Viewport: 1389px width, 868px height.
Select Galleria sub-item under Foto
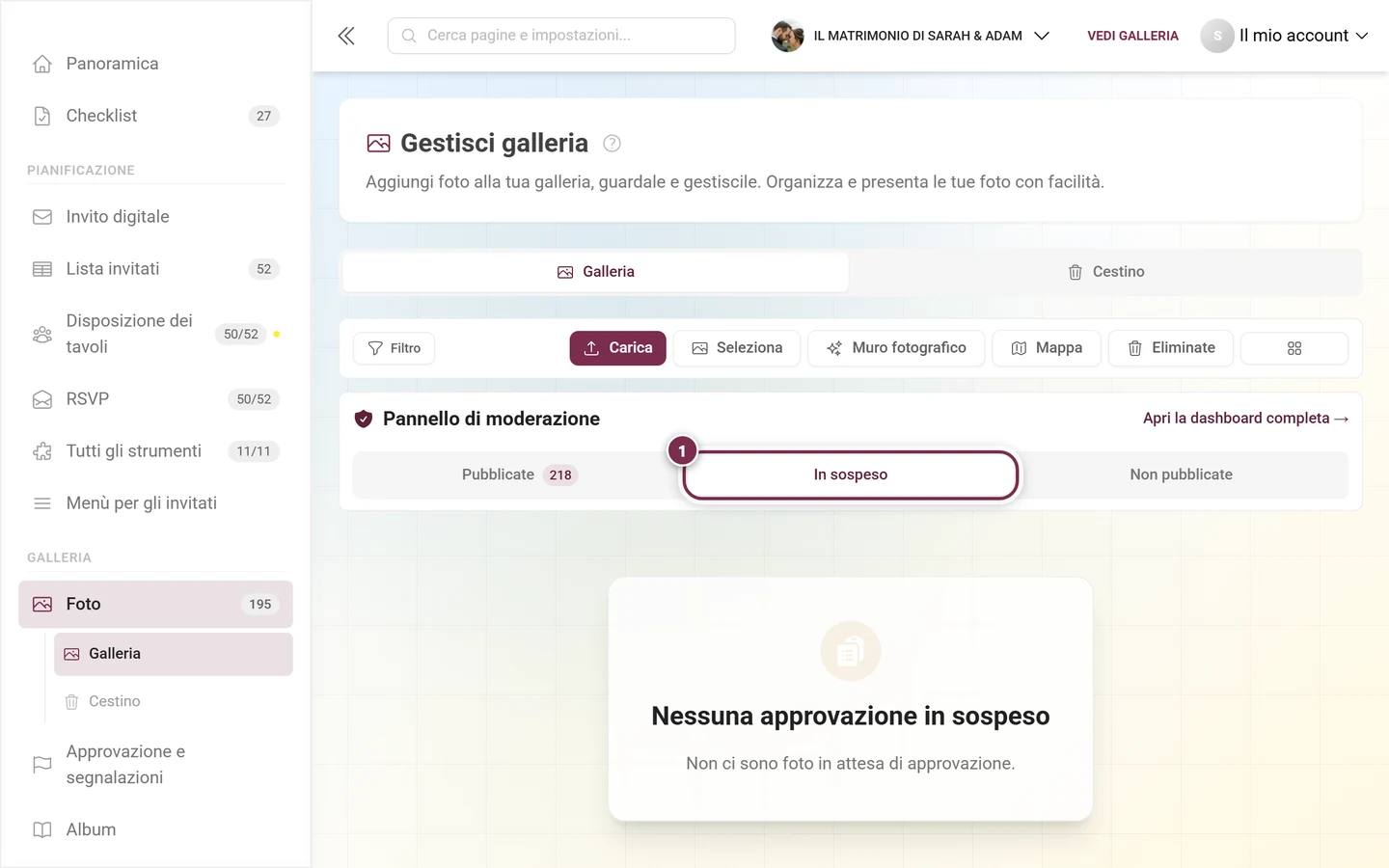[x=174, y=654]
